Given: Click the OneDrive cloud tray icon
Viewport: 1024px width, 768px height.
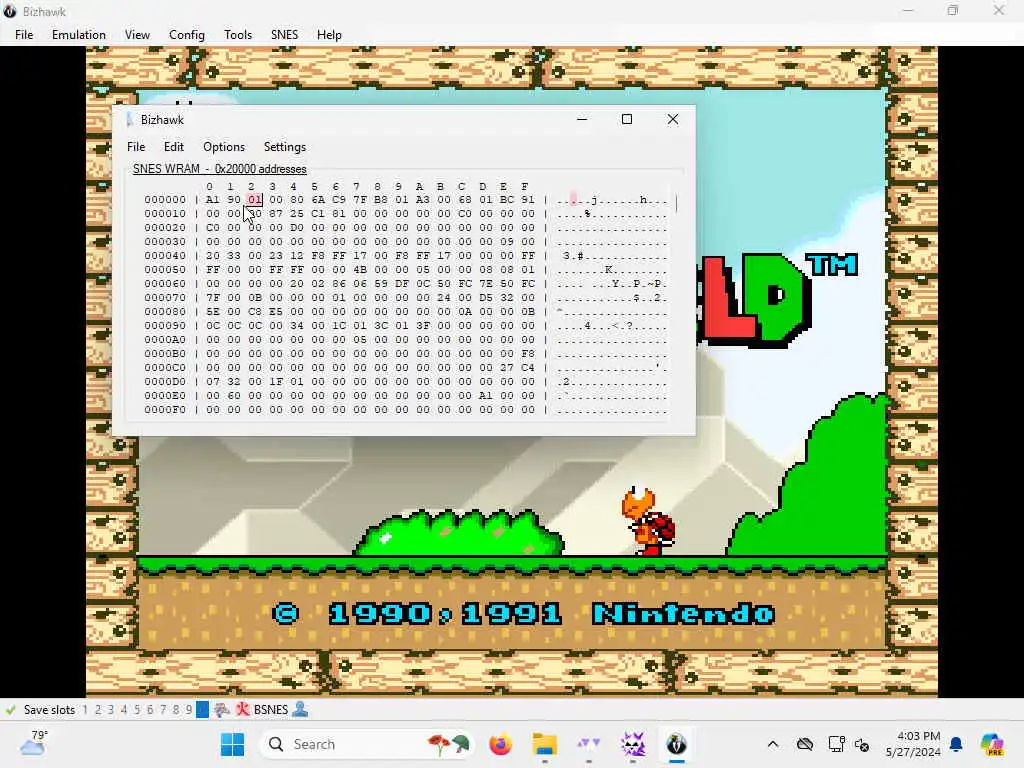Looking at the screenshot, I should [805, 744].
